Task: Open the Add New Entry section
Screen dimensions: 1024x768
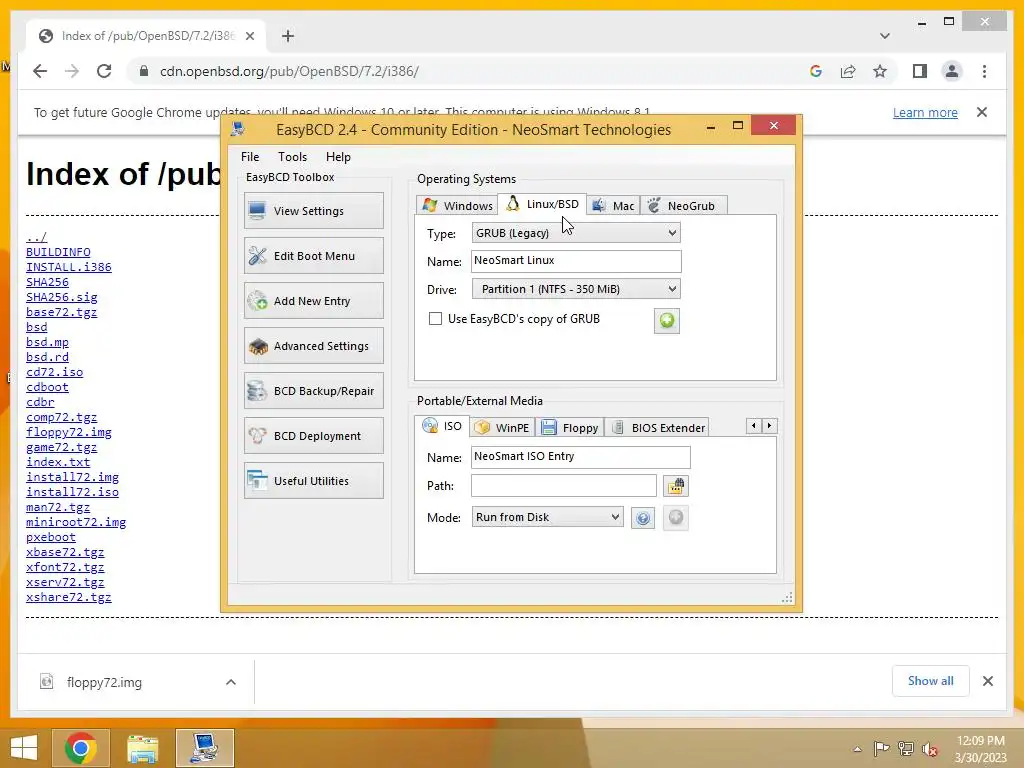Action: [x=313, y=300]
